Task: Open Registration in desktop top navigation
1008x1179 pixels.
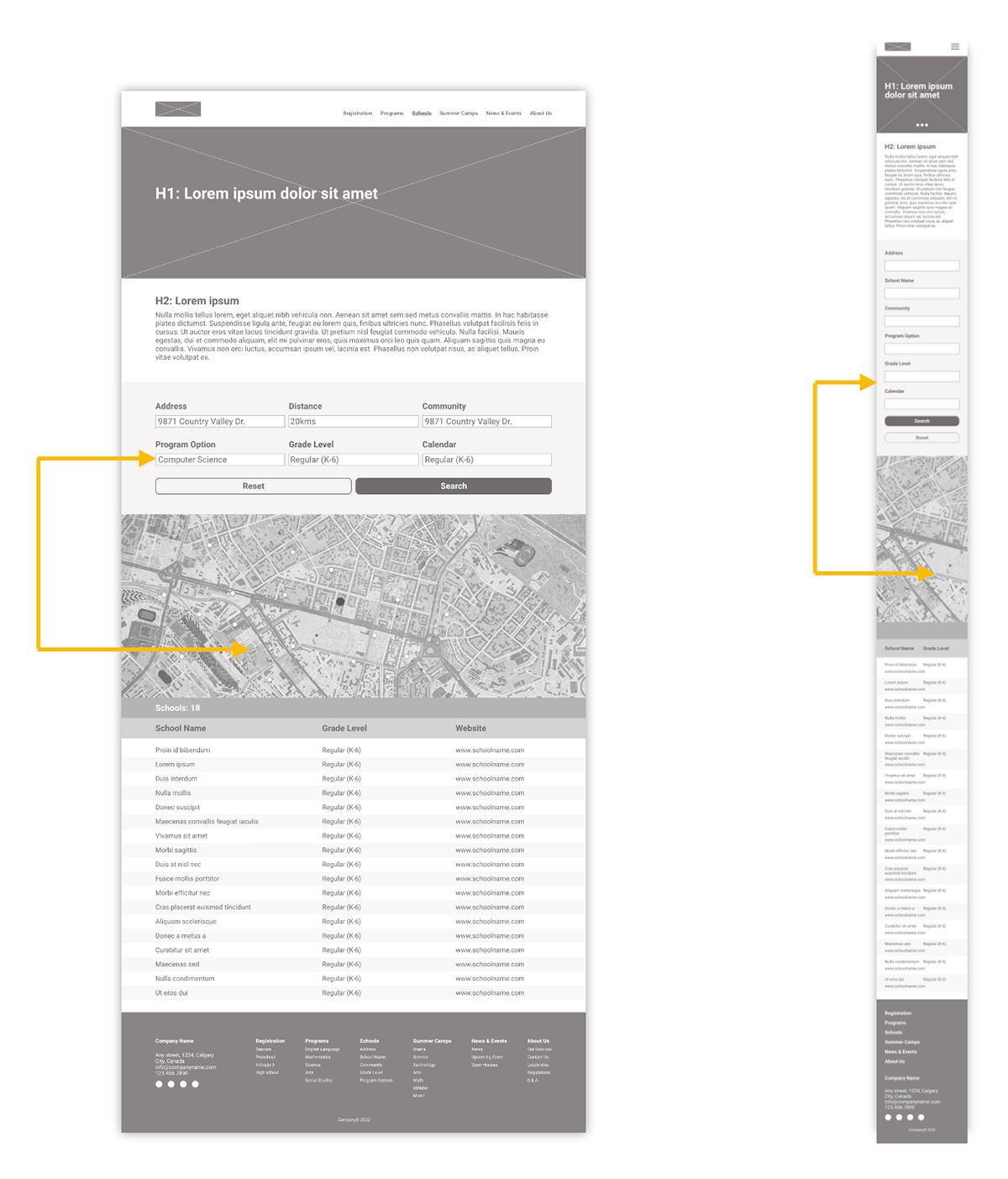Action: [x=357, y=113]
